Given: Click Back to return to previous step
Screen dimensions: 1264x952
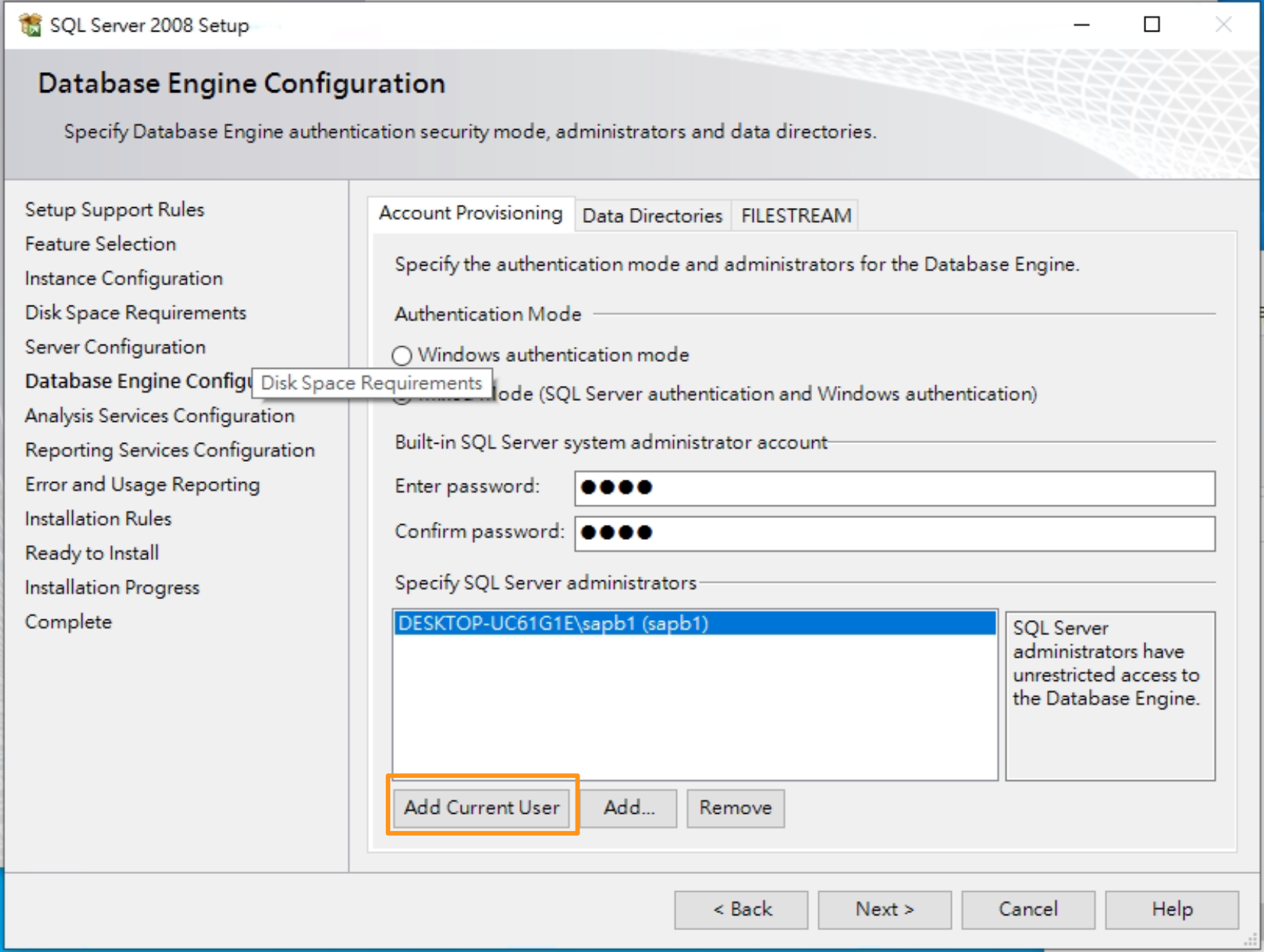Looking at the screenshot, I should [741, 909].
